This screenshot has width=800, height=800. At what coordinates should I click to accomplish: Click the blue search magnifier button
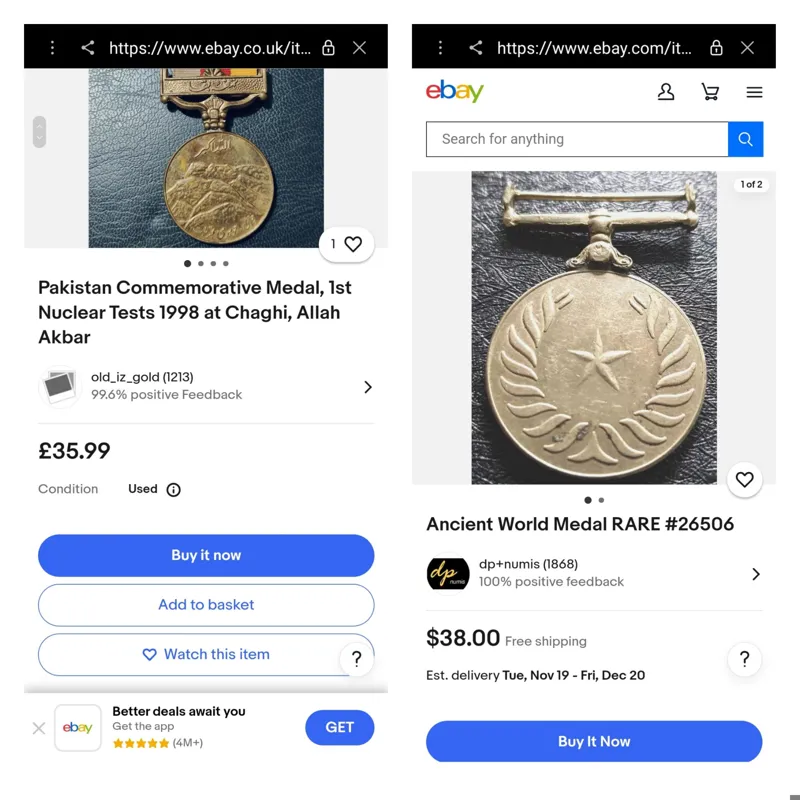(x=745, y=139)
